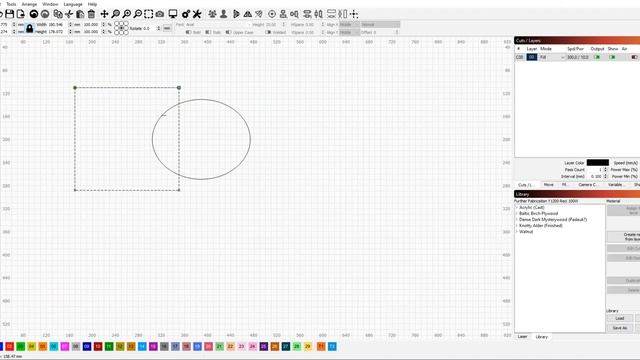Click the Copy icon in toolbar

tap(58, 14)
